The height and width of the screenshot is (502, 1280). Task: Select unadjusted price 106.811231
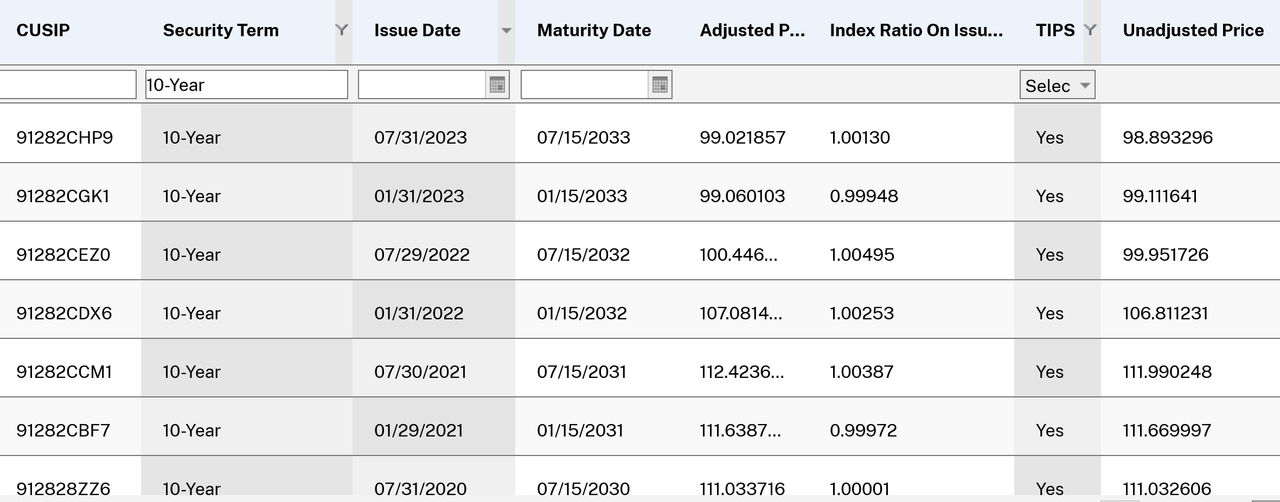(1166, 313)
